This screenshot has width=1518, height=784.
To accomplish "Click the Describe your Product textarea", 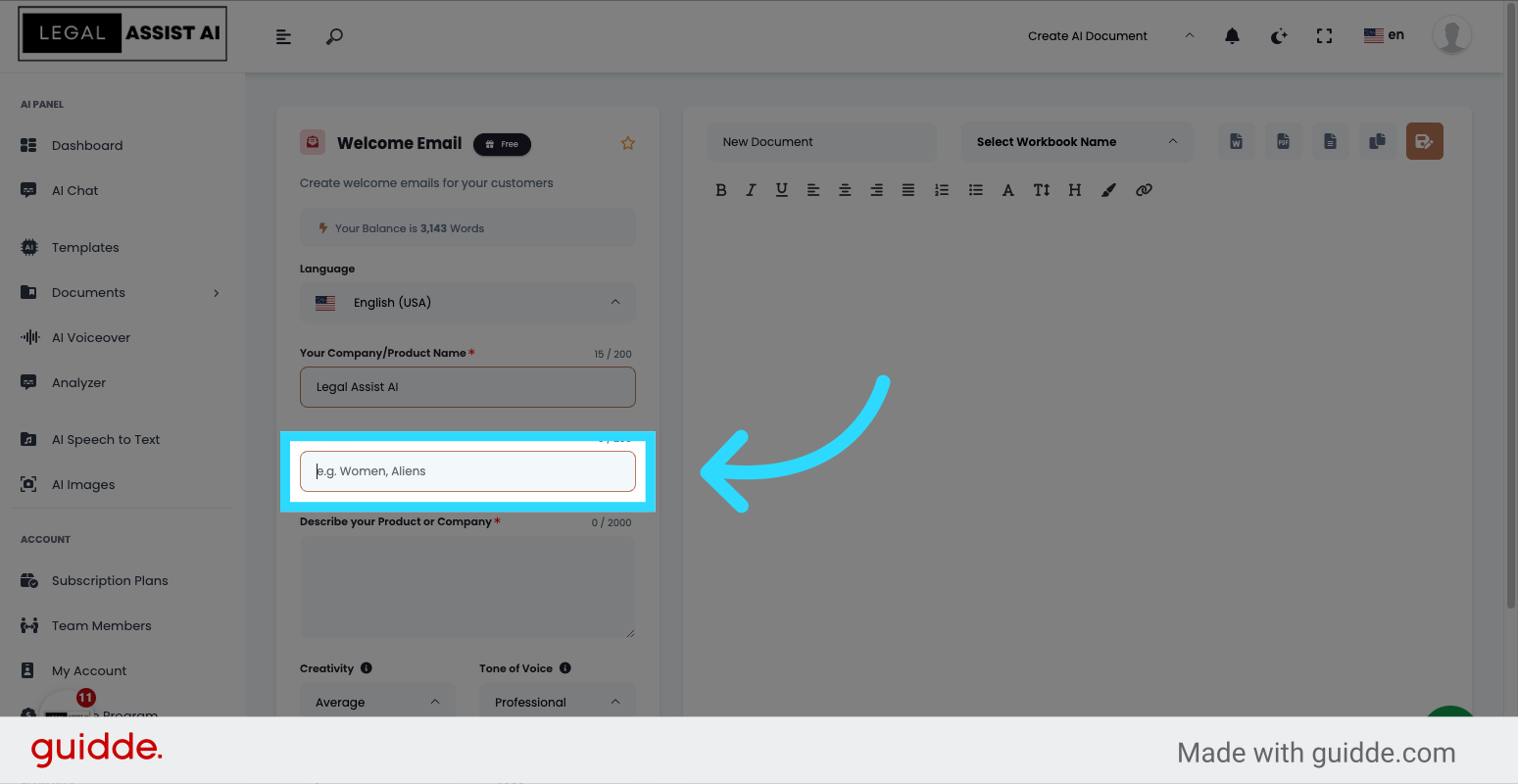I will click(x=467, y=587).
